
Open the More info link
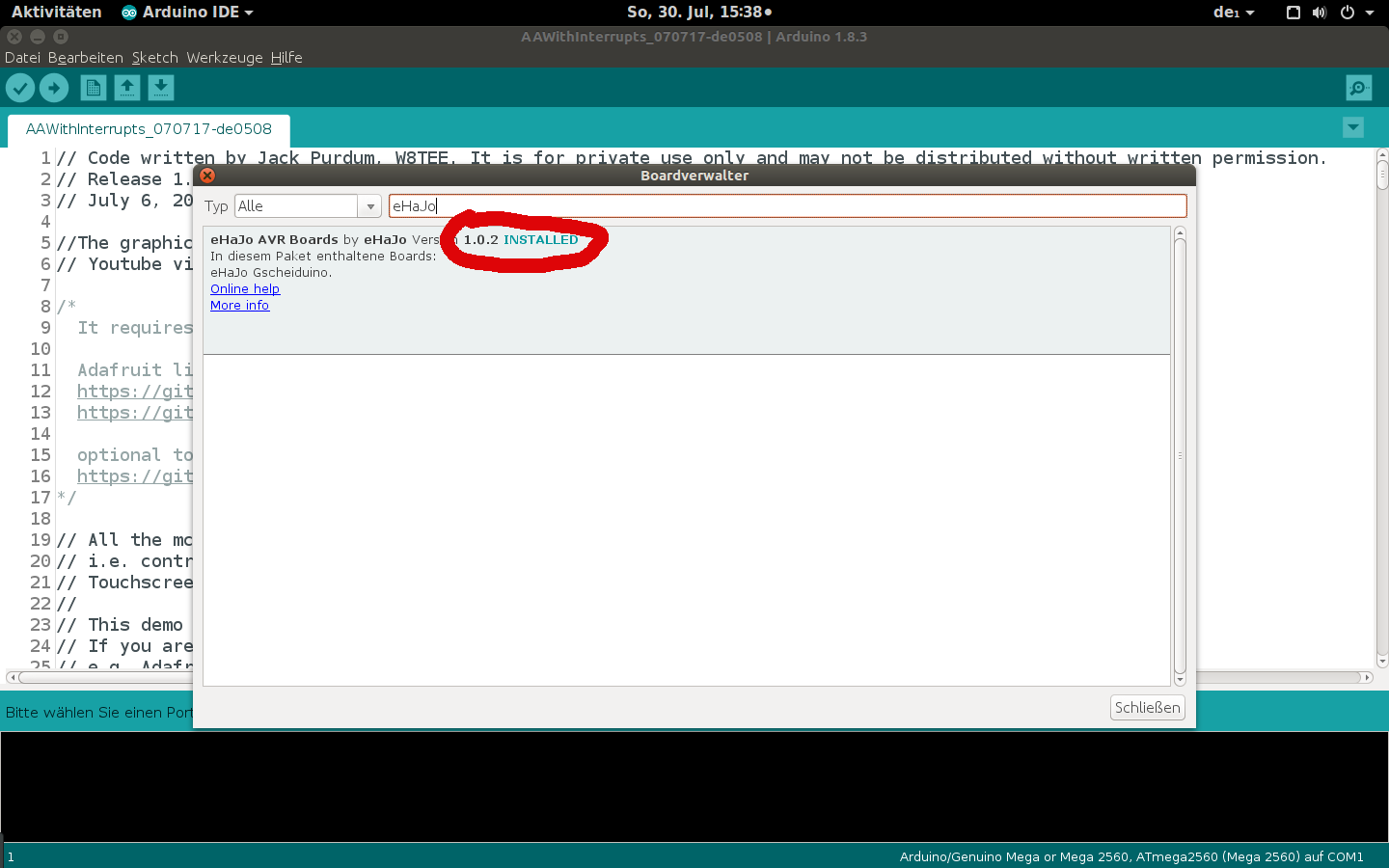coord(240,306)
